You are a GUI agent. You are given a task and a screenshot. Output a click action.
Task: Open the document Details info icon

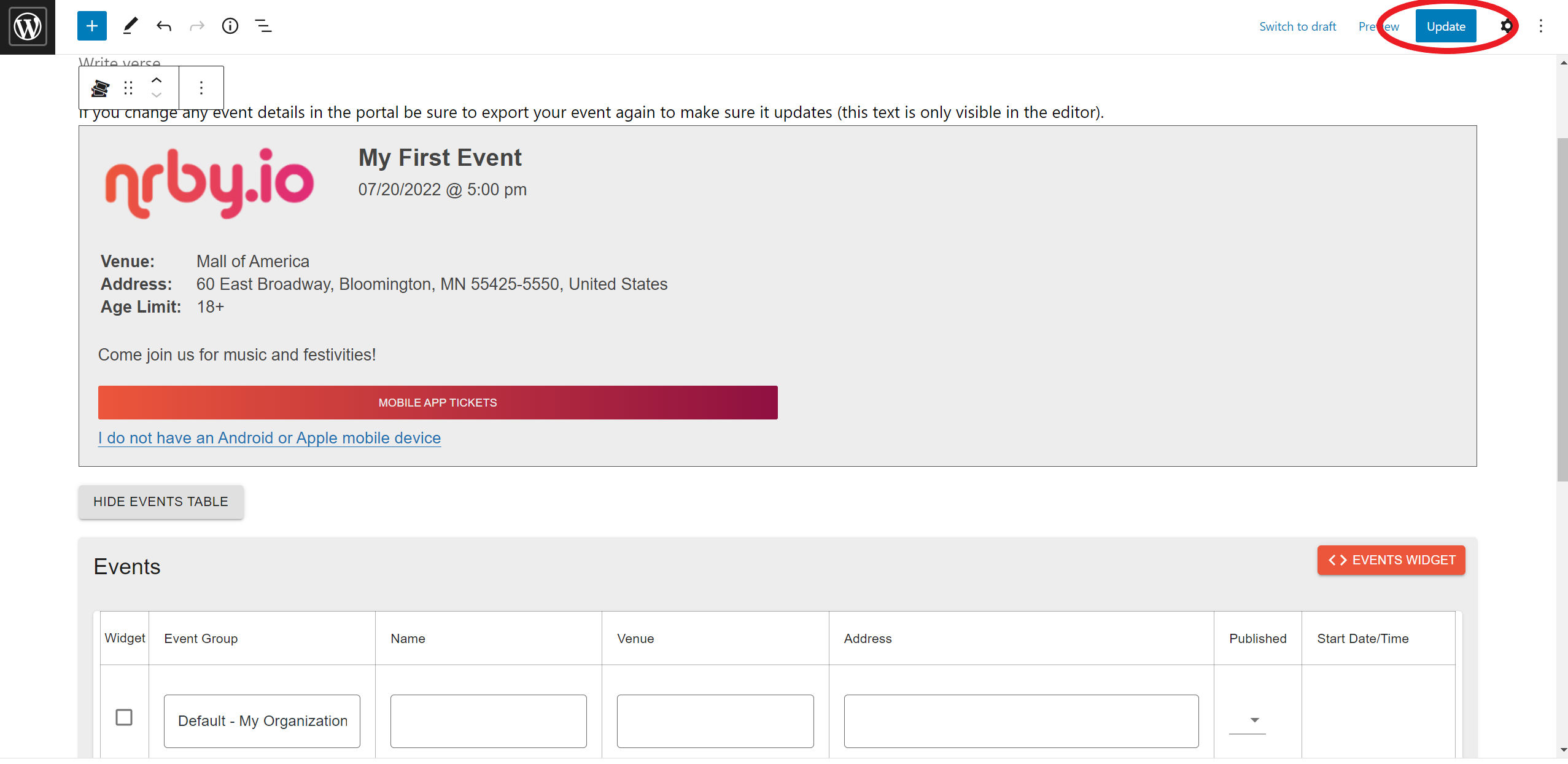tap(230, 26)
